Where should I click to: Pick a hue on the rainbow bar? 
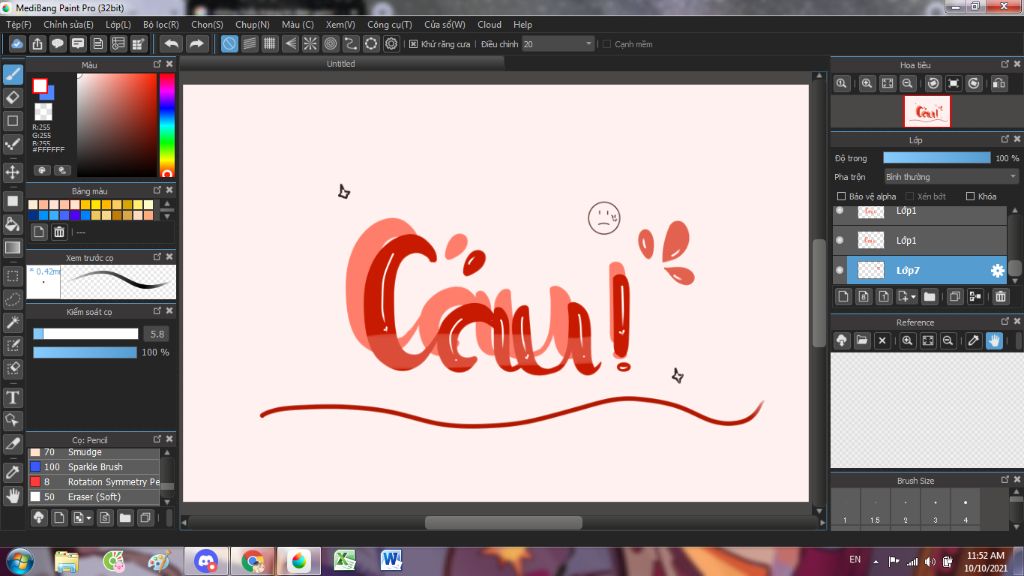(x=167, y=125)
